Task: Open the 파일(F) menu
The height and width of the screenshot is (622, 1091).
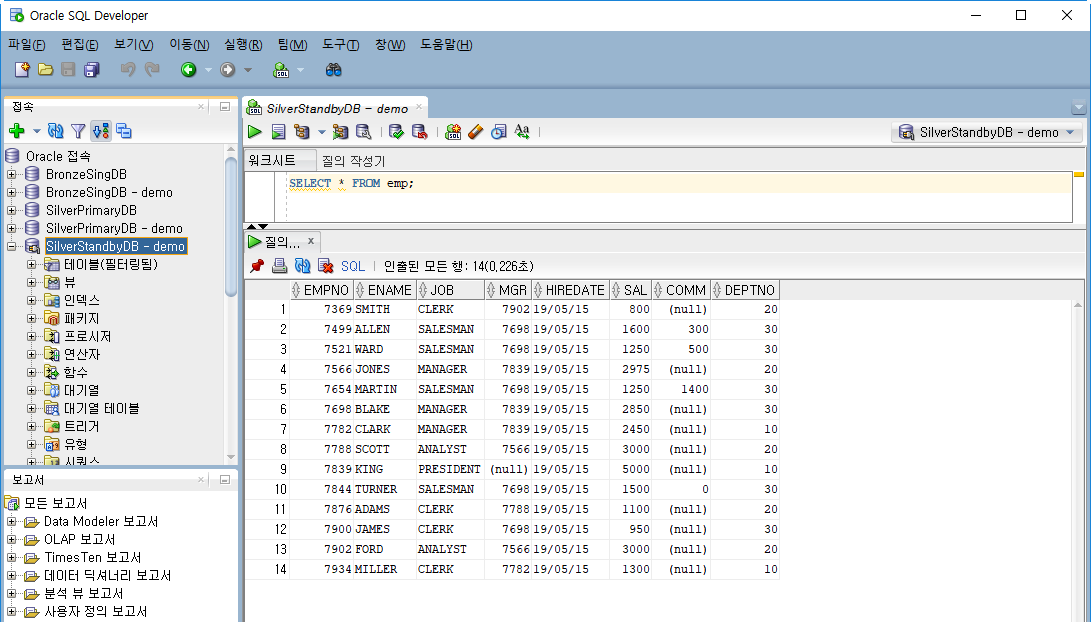Action: coord(26,45)
